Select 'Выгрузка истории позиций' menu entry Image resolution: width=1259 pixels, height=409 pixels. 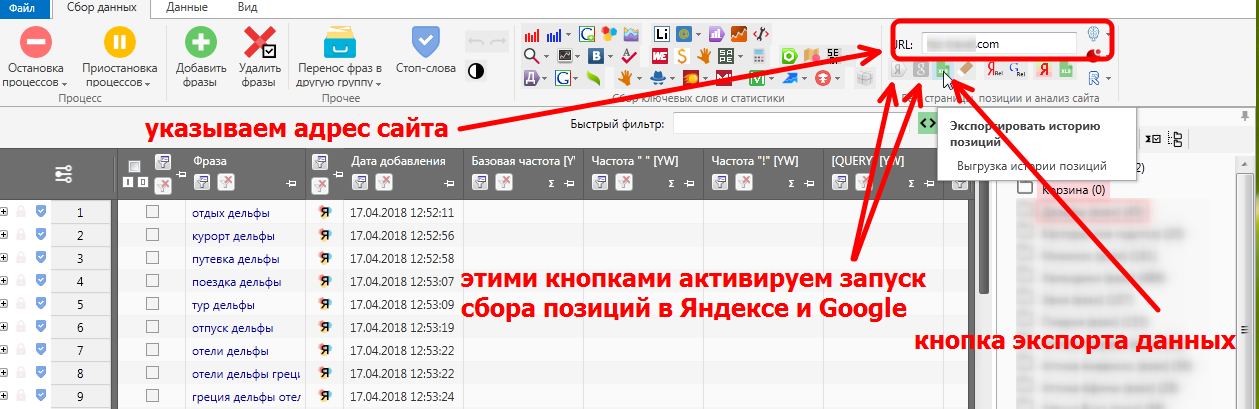tap(1031, 166)
